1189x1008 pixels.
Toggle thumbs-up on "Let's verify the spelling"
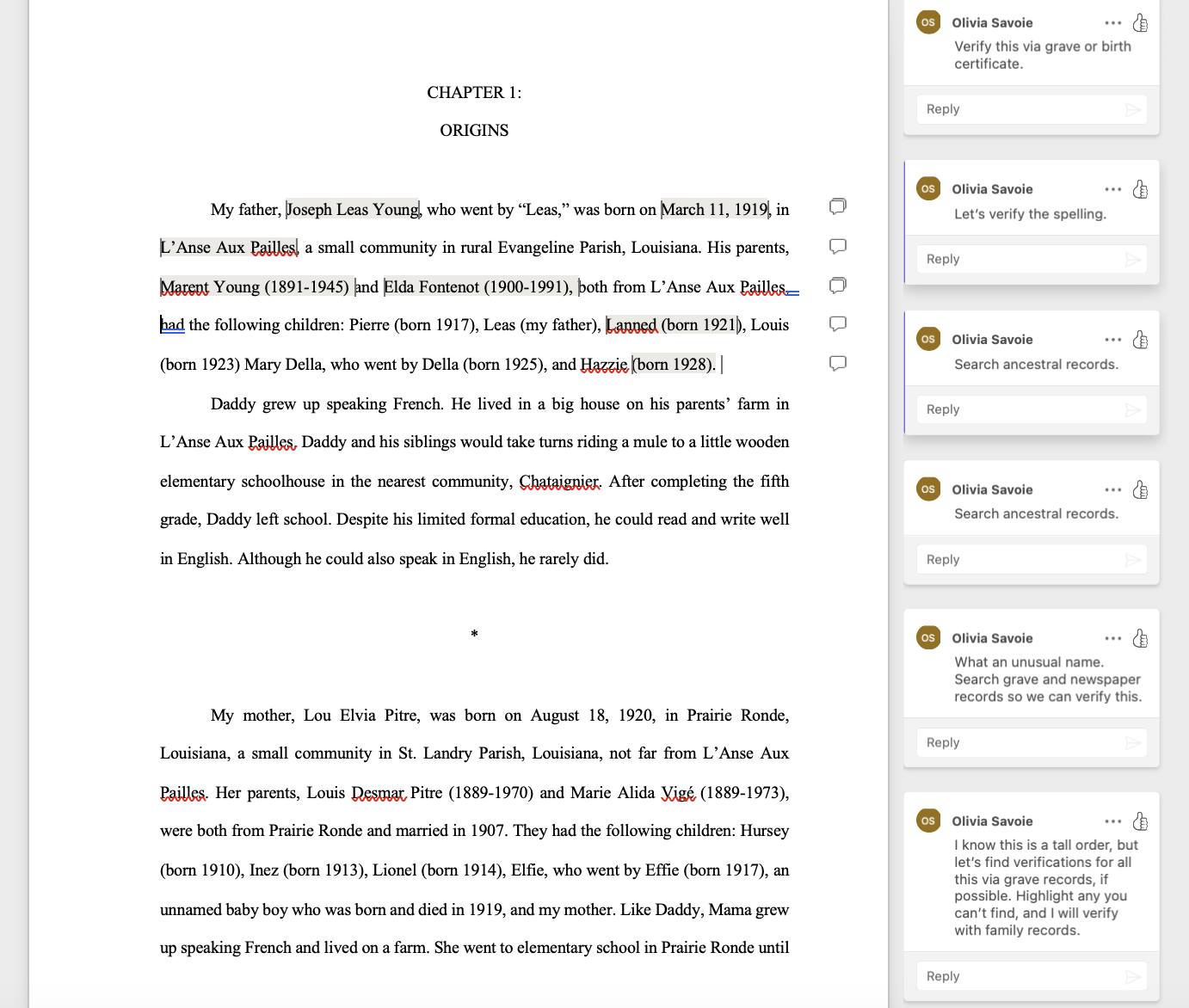[x=1141, y=188]
